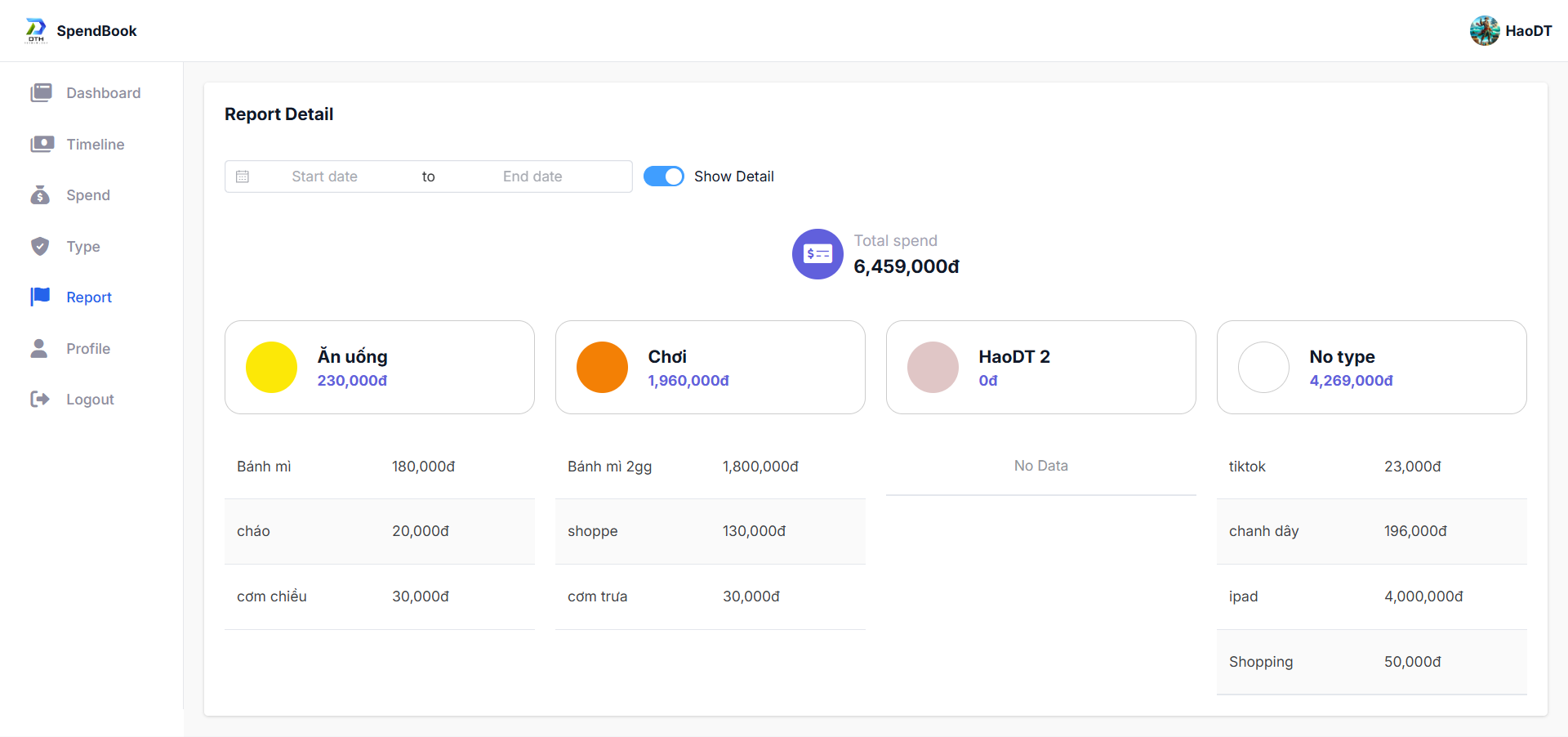Screen dimensions: 1568x737
Task: Open the End date field
Action: point(532,176)
